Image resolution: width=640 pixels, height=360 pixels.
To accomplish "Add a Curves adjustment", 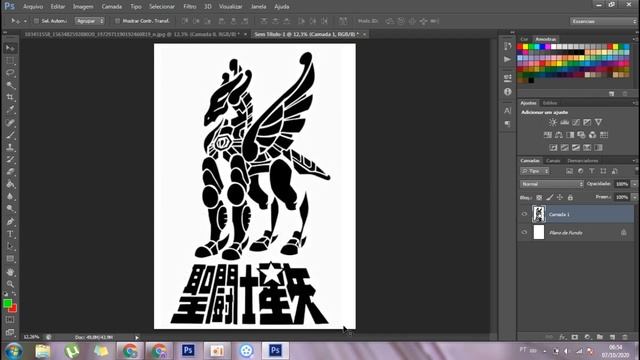I will click(x=576, y=122).
